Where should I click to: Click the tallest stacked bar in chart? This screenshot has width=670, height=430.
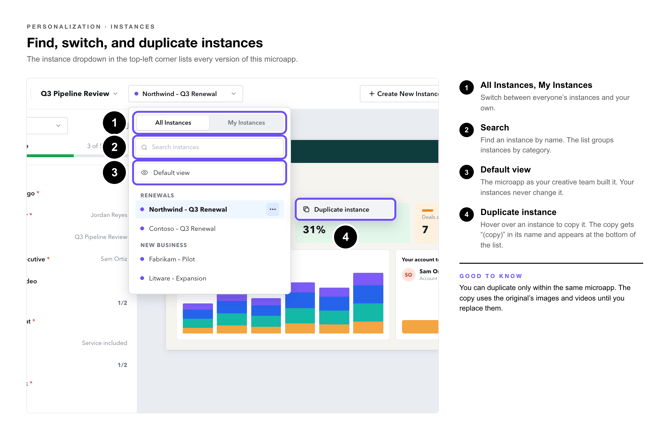tap(368, 303)
